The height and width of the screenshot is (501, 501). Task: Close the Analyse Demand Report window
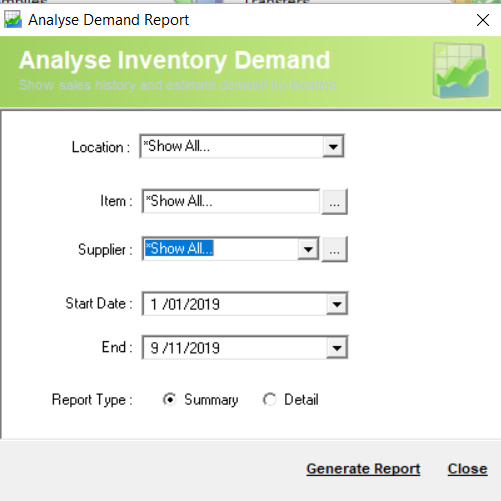483,20
